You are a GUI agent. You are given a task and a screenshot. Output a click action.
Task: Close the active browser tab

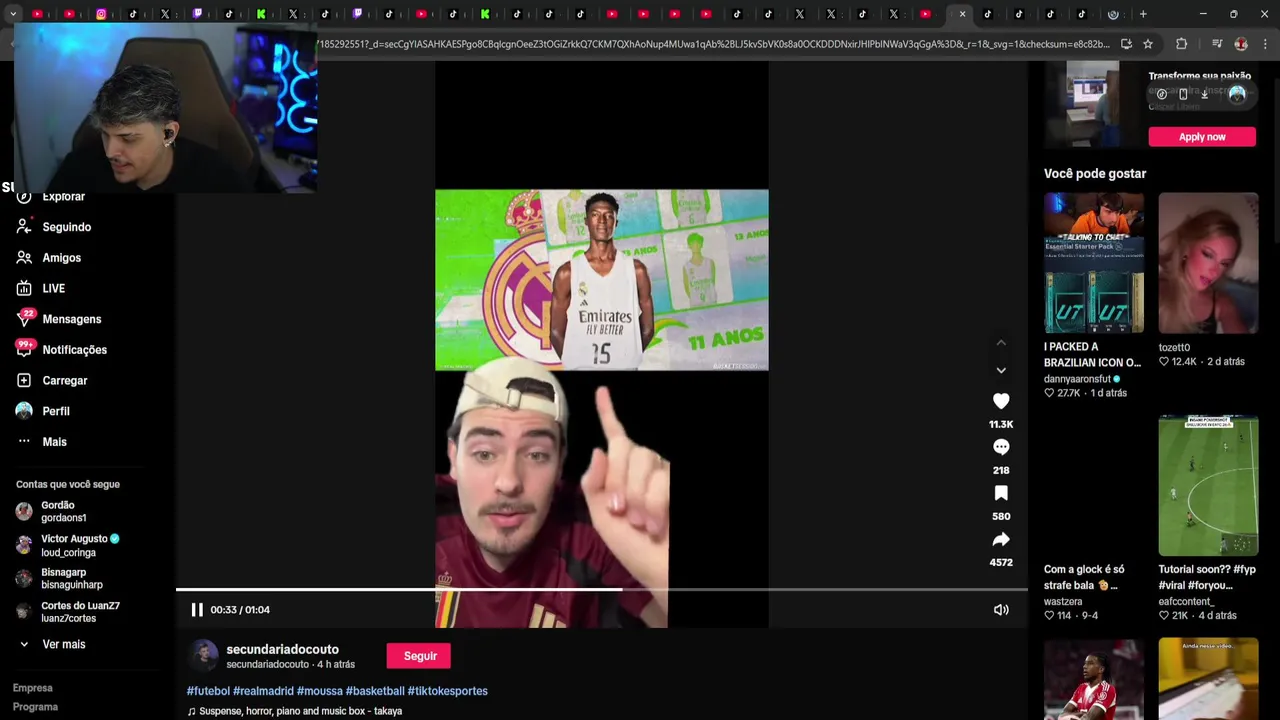[x=962, y=14]
